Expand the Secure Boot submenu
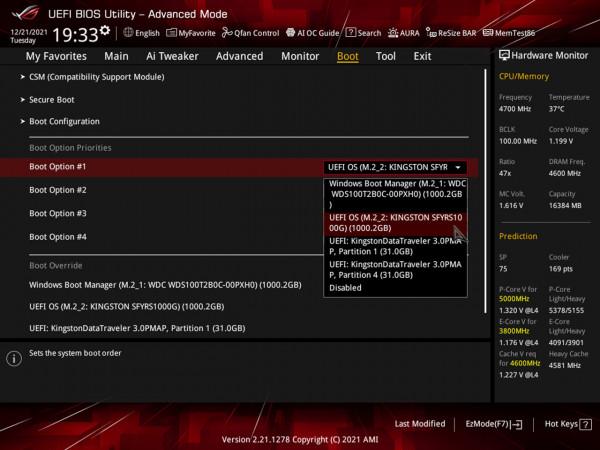This screenshot has height=450, width=600. coord(47,99)
